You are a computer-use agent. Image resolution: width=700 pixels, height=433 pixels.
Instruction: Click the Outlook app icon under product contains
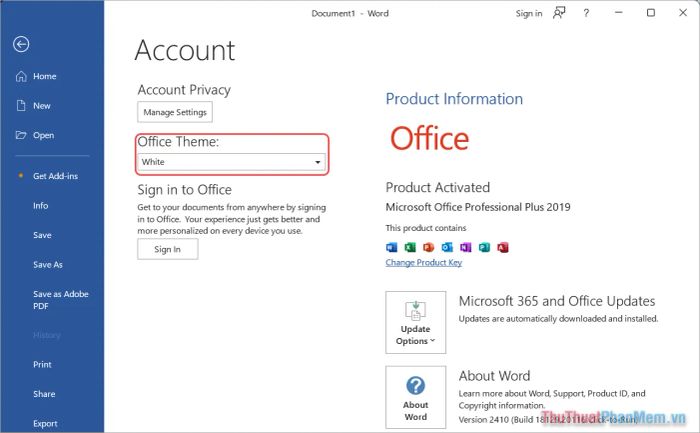[x=447, y=247]
